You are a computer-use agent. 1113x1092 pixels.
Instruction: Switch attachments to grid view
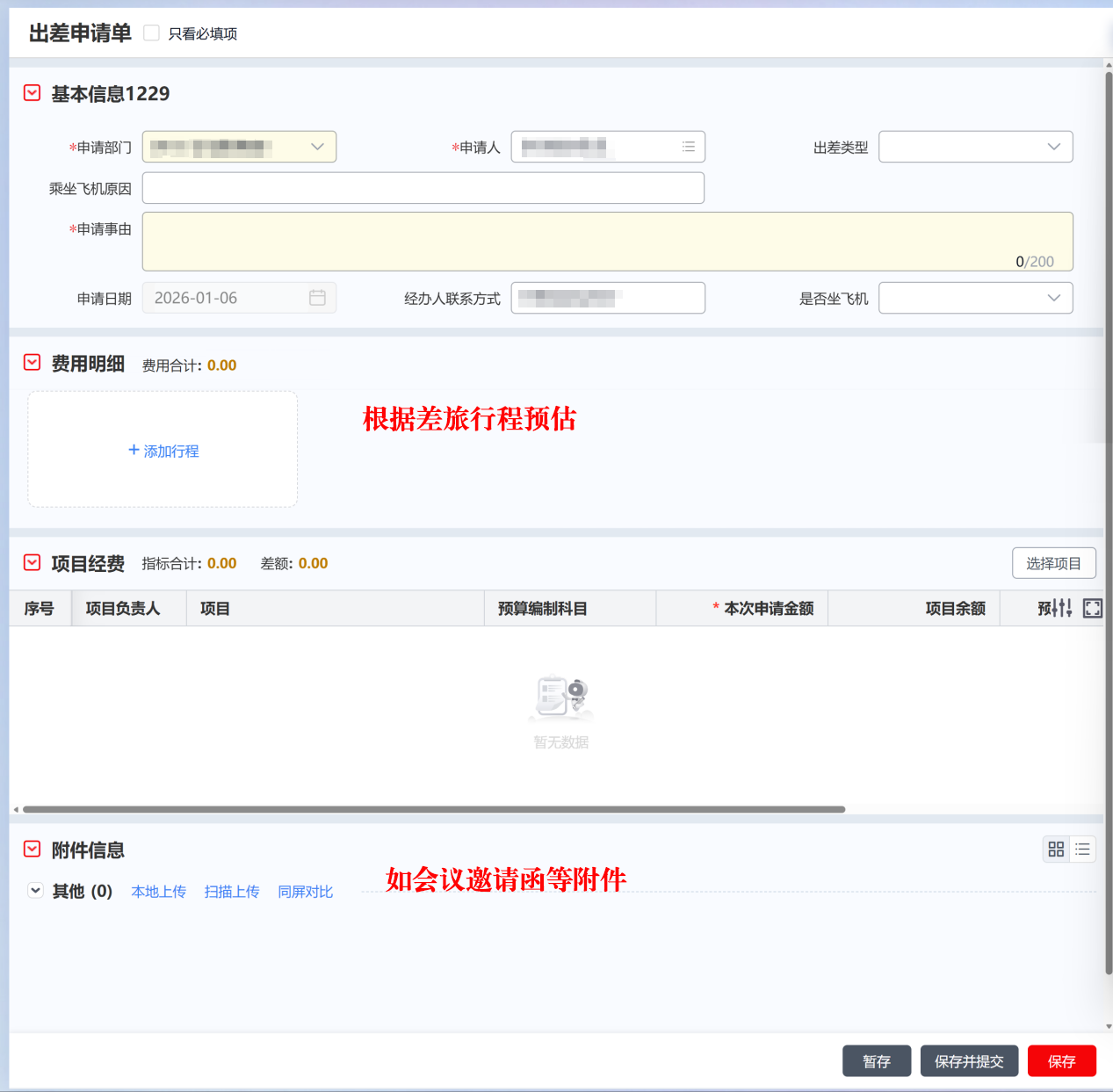tap(1056, 849)
